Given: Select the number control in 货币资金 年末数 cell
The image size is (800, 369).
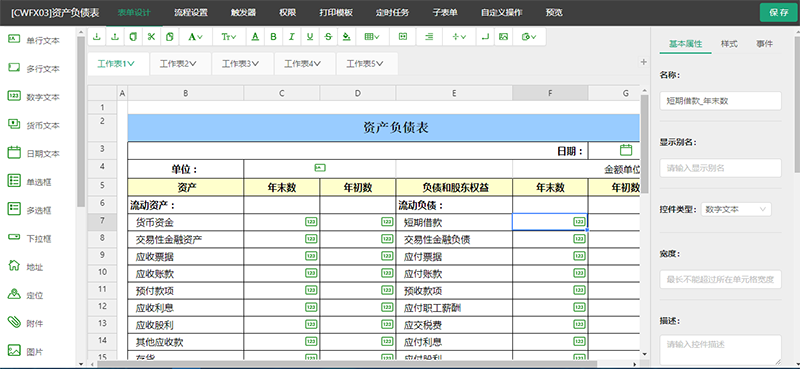Looking at the screenshot, I should coord(311,222).
